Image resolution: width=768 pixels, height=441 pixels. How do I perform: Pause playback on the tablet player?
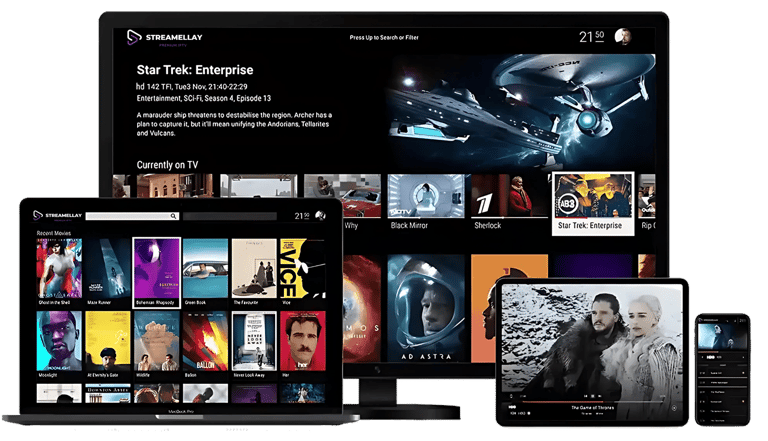tap(592, 396)
